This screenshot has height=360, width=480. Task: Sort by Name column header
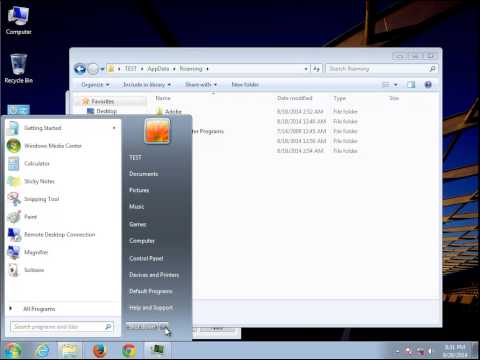tap(163, 98)
